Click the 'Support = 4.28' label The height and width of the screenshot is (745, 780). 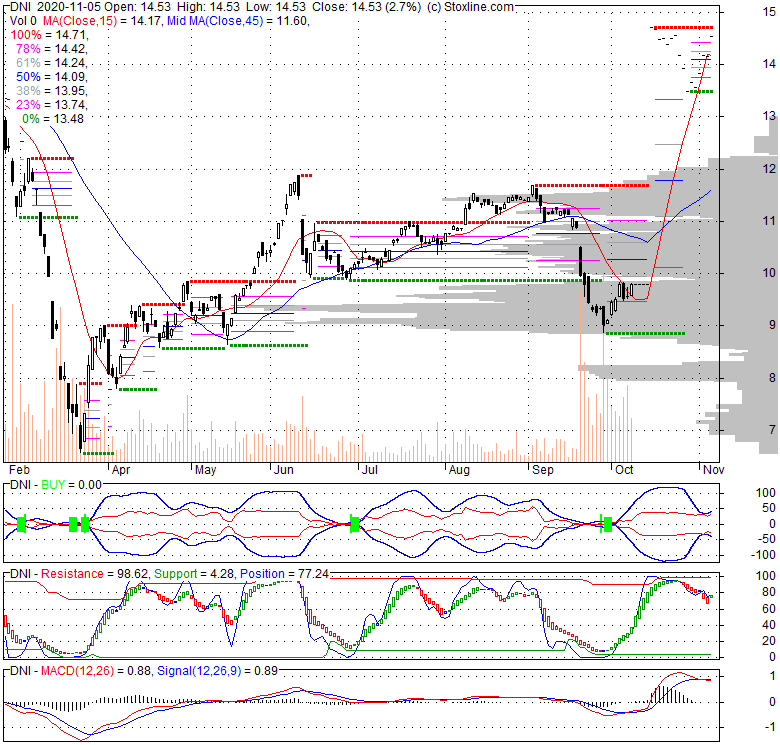[x=194, y=574]
